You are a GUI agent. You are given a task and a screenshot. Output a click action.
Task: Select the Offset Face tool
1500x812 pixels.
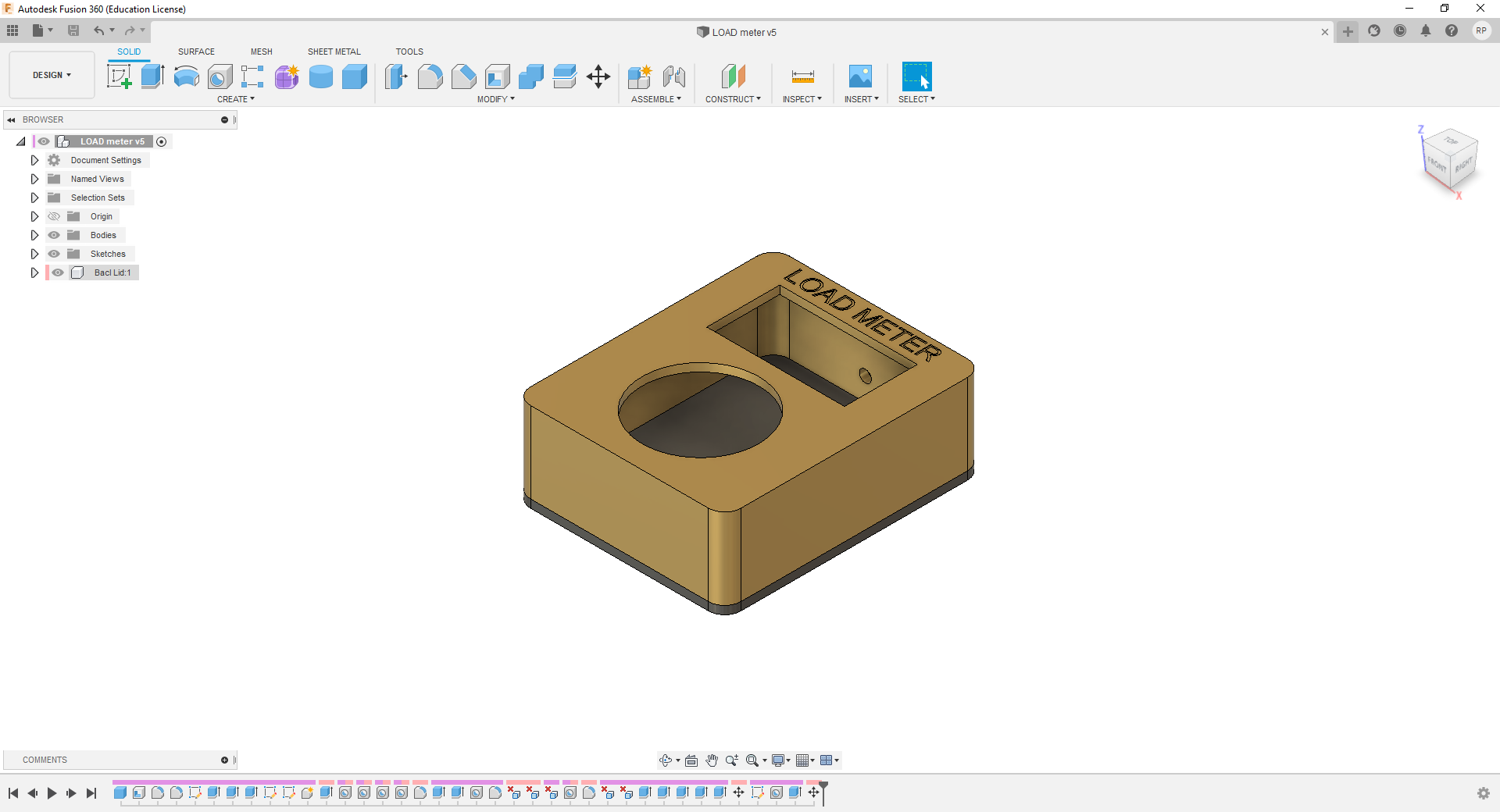click(565, 77)
